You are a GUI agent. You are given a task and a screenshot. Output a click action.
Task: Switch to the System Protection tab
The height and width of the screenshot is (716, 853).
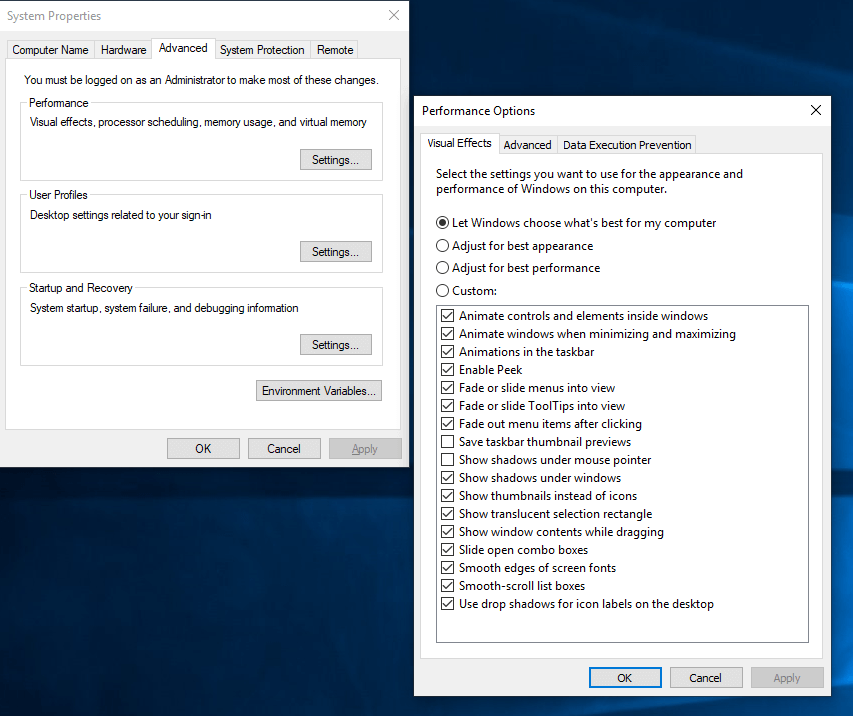coord(262,49)
